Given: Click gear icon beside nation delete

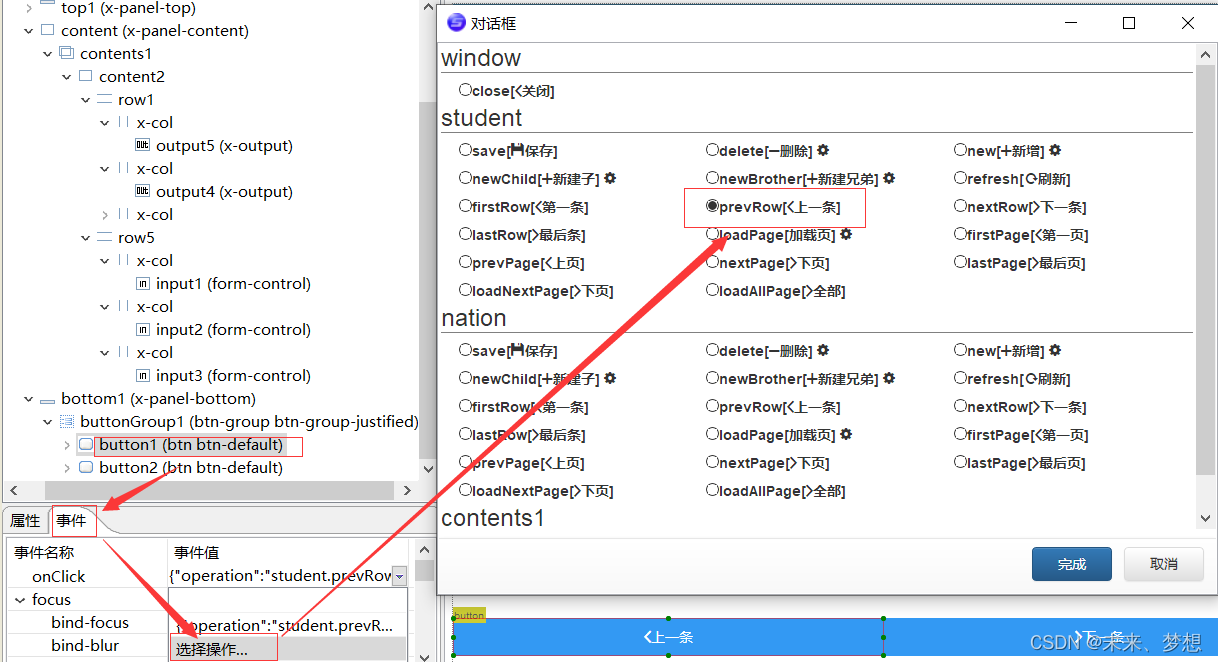Looking at the screenshot, I should coord(823,350).
